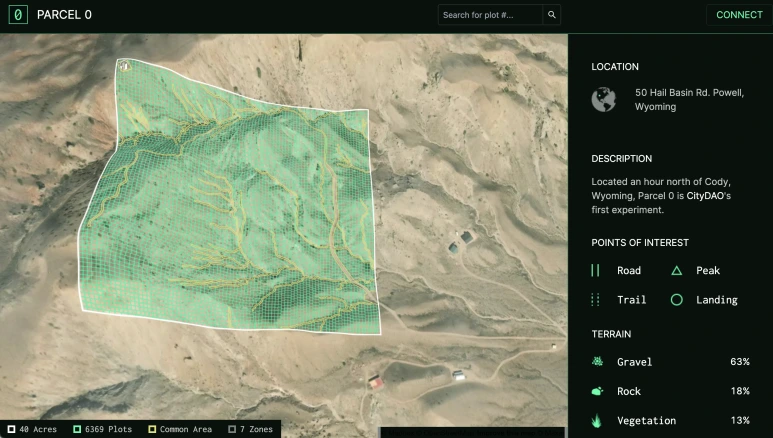Click the 13% vegetation value

pos(740,421)
